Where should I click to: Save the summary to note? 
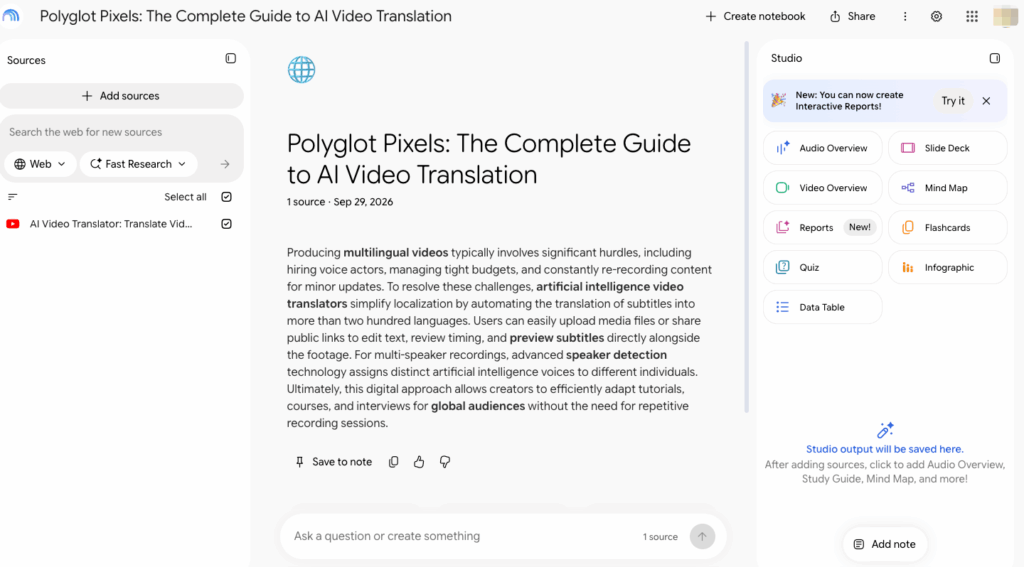point(334,462)
